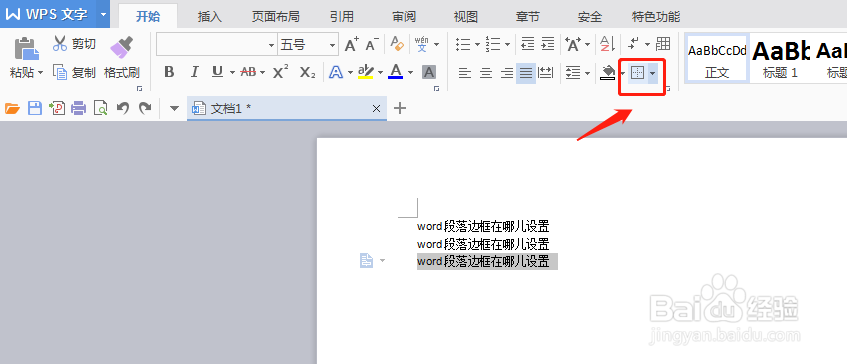Clear formatting with eraser icon
Screen dimensions: 847x364
tap(397, 44)
